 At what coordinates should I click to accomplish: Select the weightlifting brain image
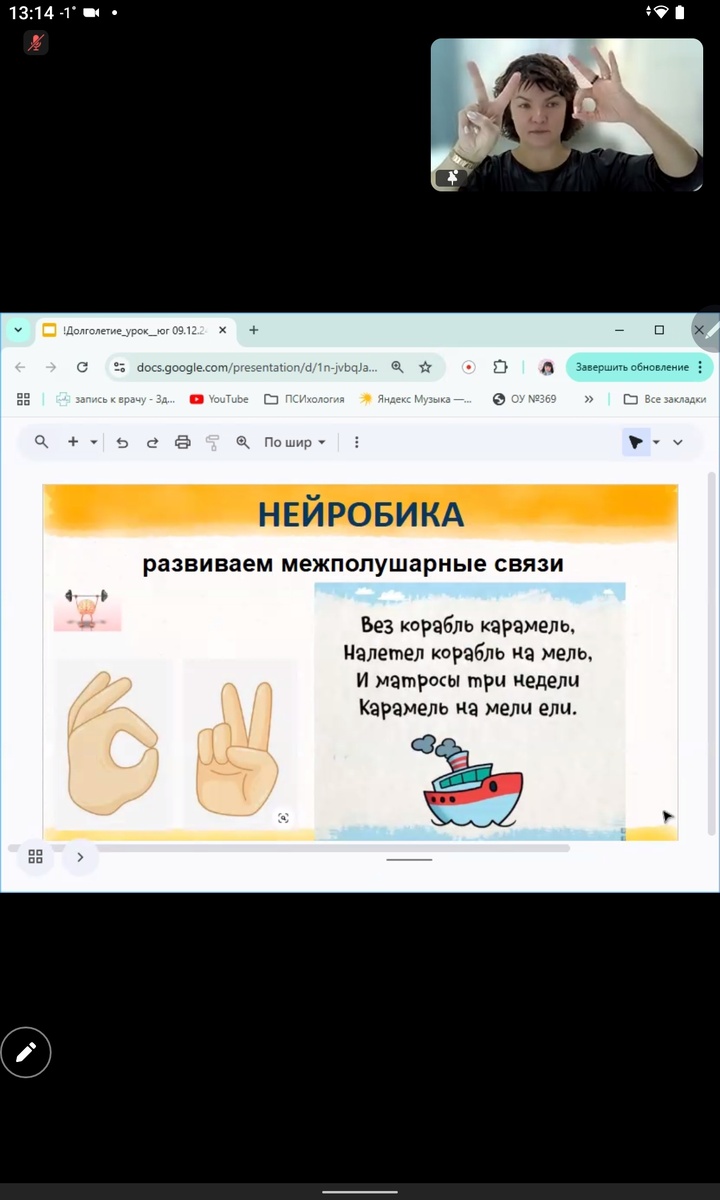(87, 610)
